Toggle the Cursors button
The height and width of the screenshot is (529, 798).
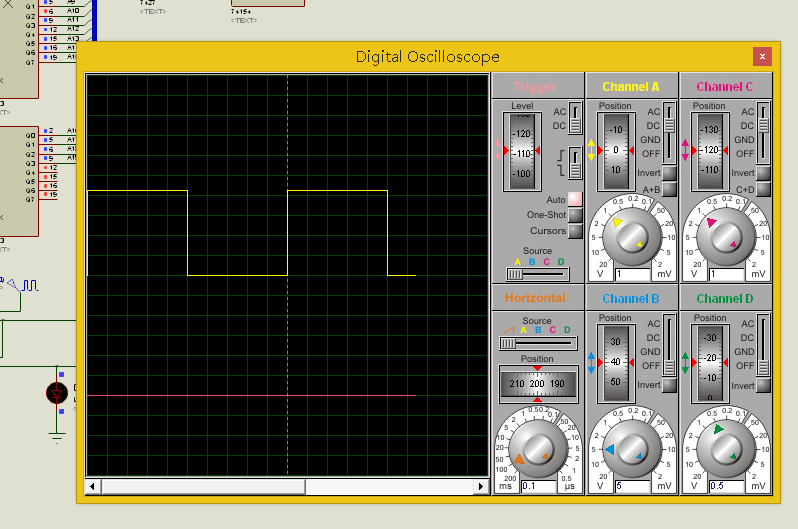click(575, 231)
